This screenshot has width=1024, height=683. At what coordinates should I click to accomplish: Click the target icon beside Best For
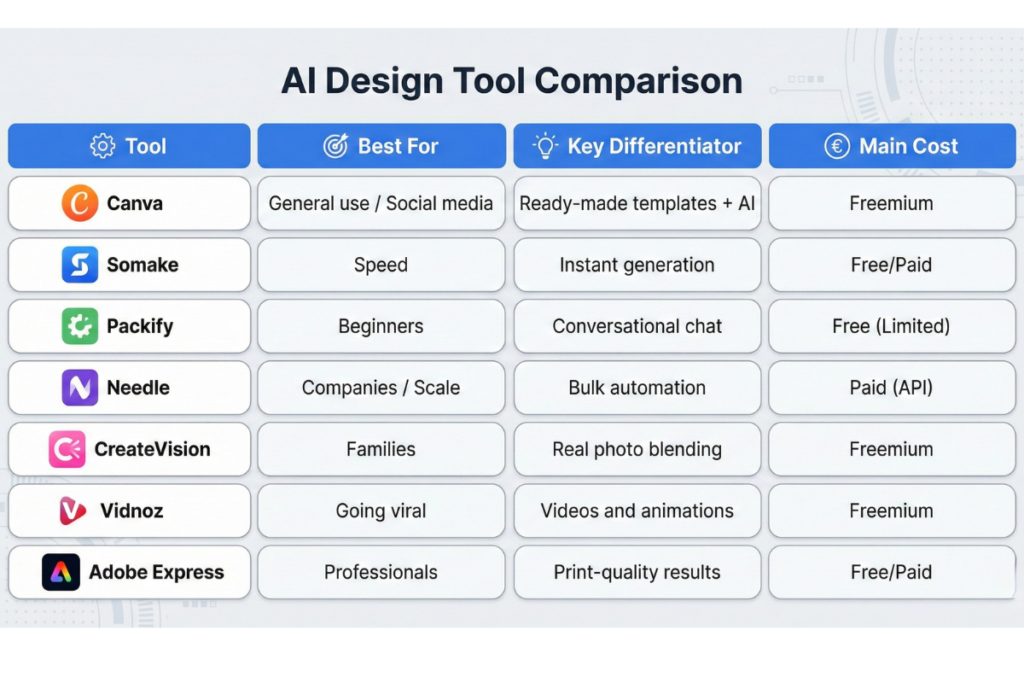[x=335, y=146]
